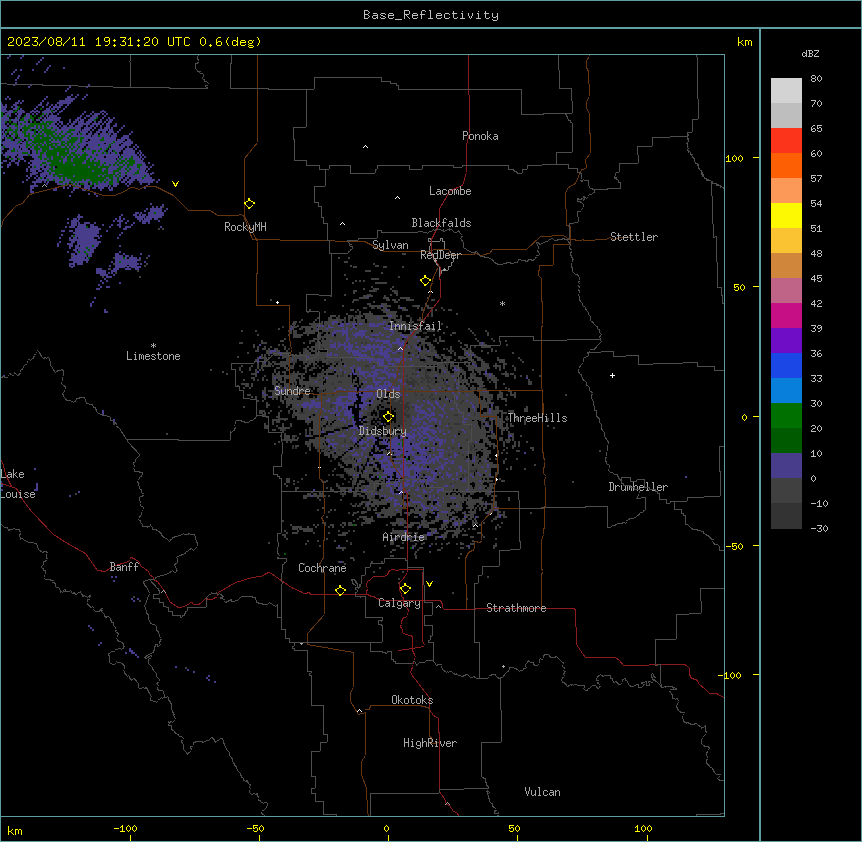Select the magenta 39-42 dBZ swatch
The height and width of the screenshot is (842, 862).
pyautogui.click(x=786, y=315)
